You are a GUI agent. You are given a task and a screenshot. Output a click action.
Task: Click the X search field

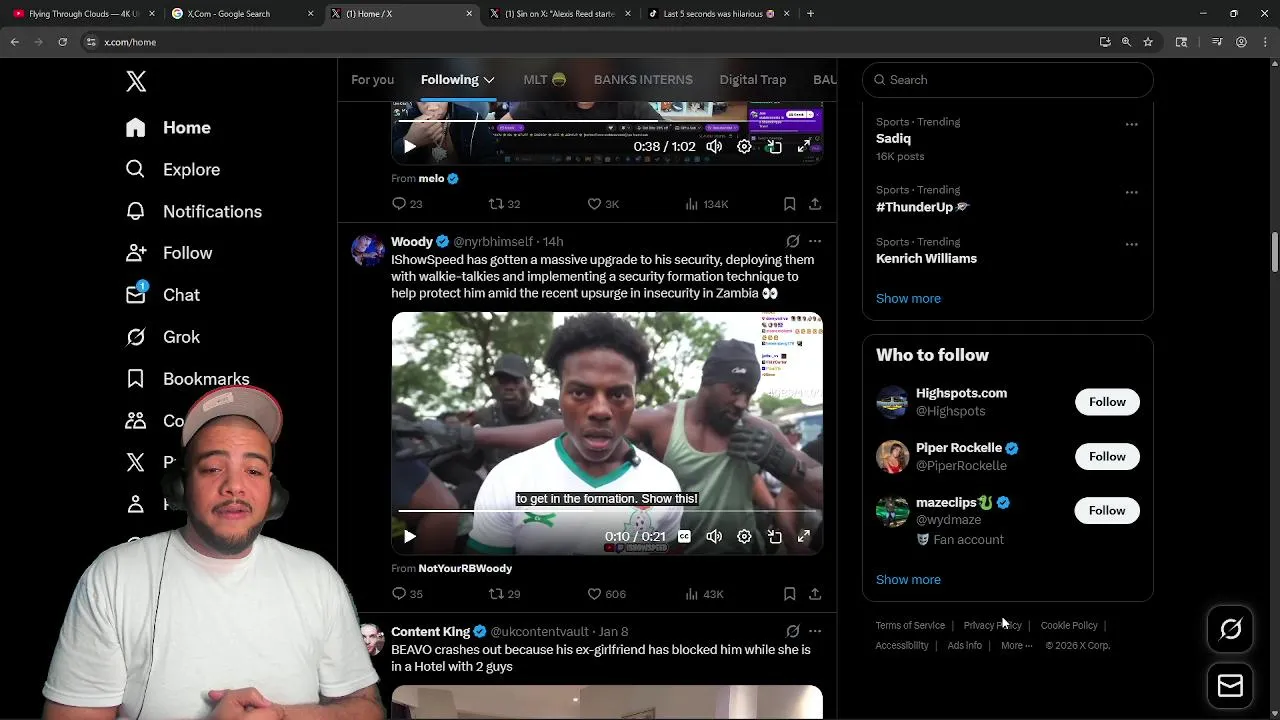tap(1008, 80)
